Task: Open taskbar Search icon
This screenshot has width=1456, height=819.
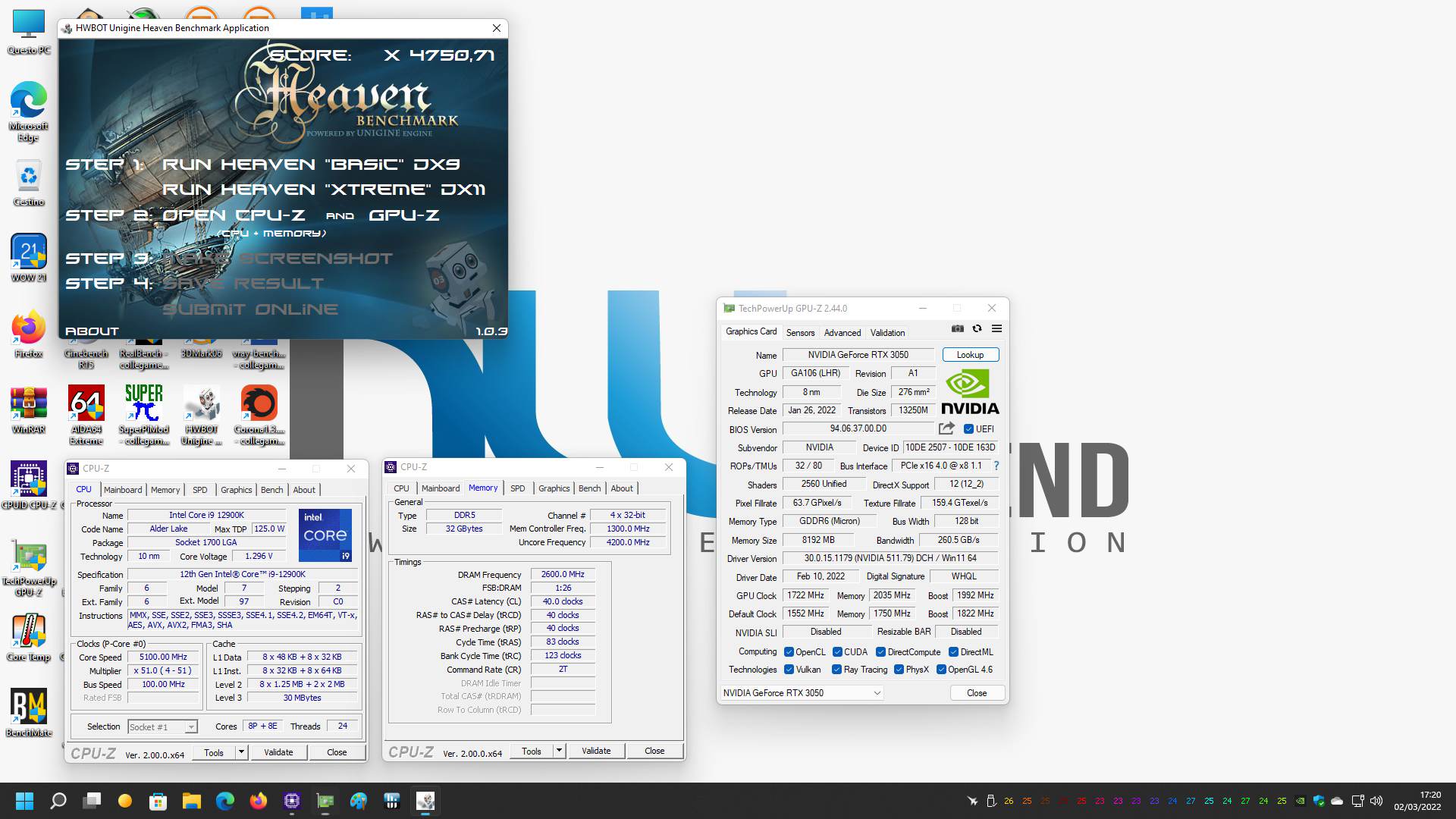Action: 58,801
